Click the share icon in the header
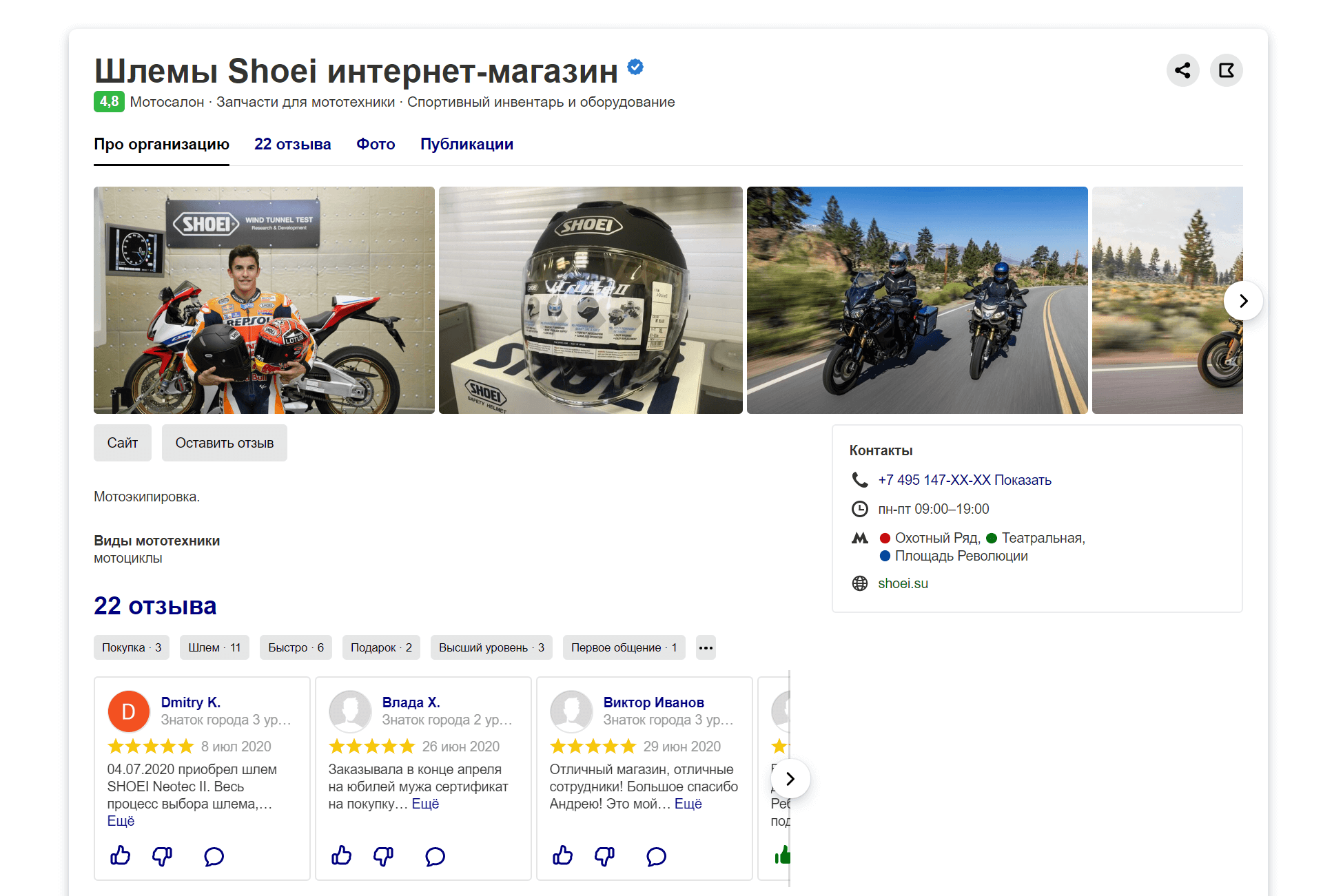1343x896 pixels. point(1182,70)
